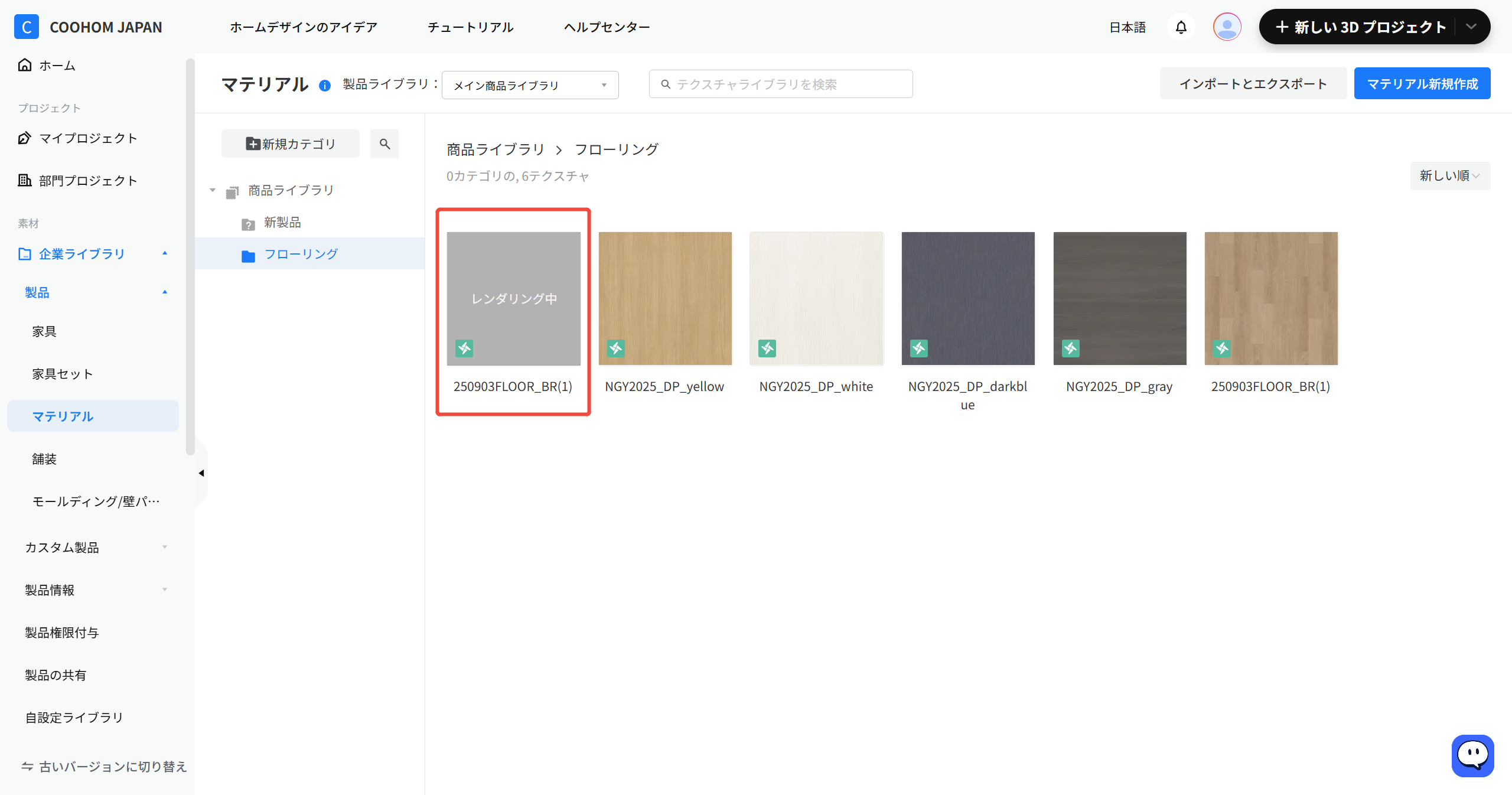The image size is (1512, 795).
Task: Click the 新製品 folder icon
Action: point(248,224)
